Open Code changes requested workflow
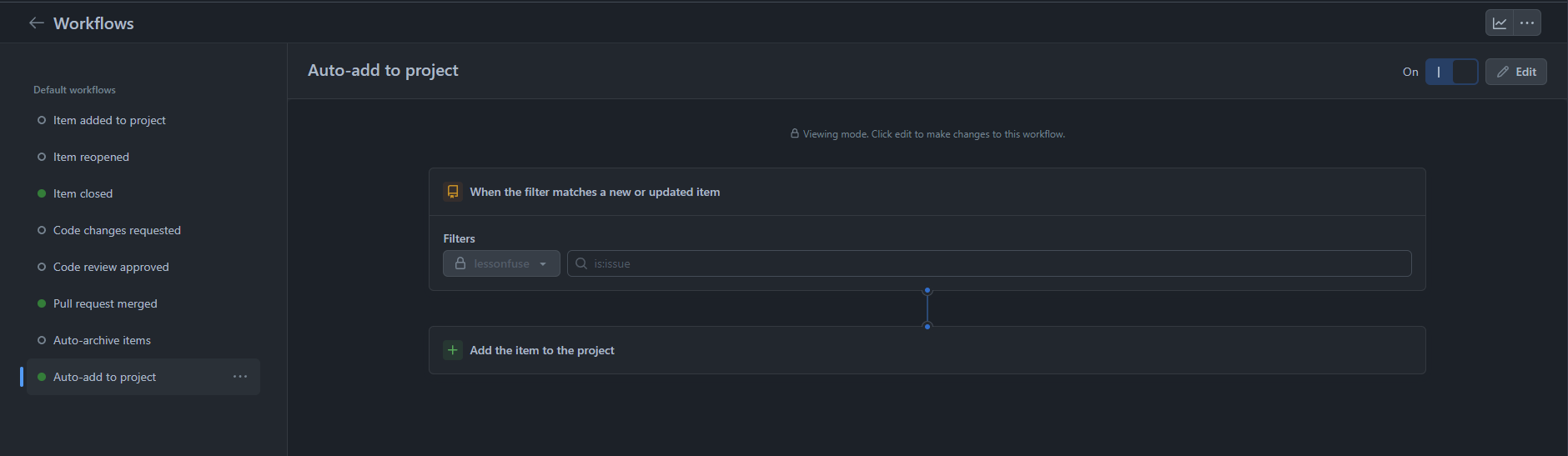This screenshot has width=1568, height=456. (117, 230)
